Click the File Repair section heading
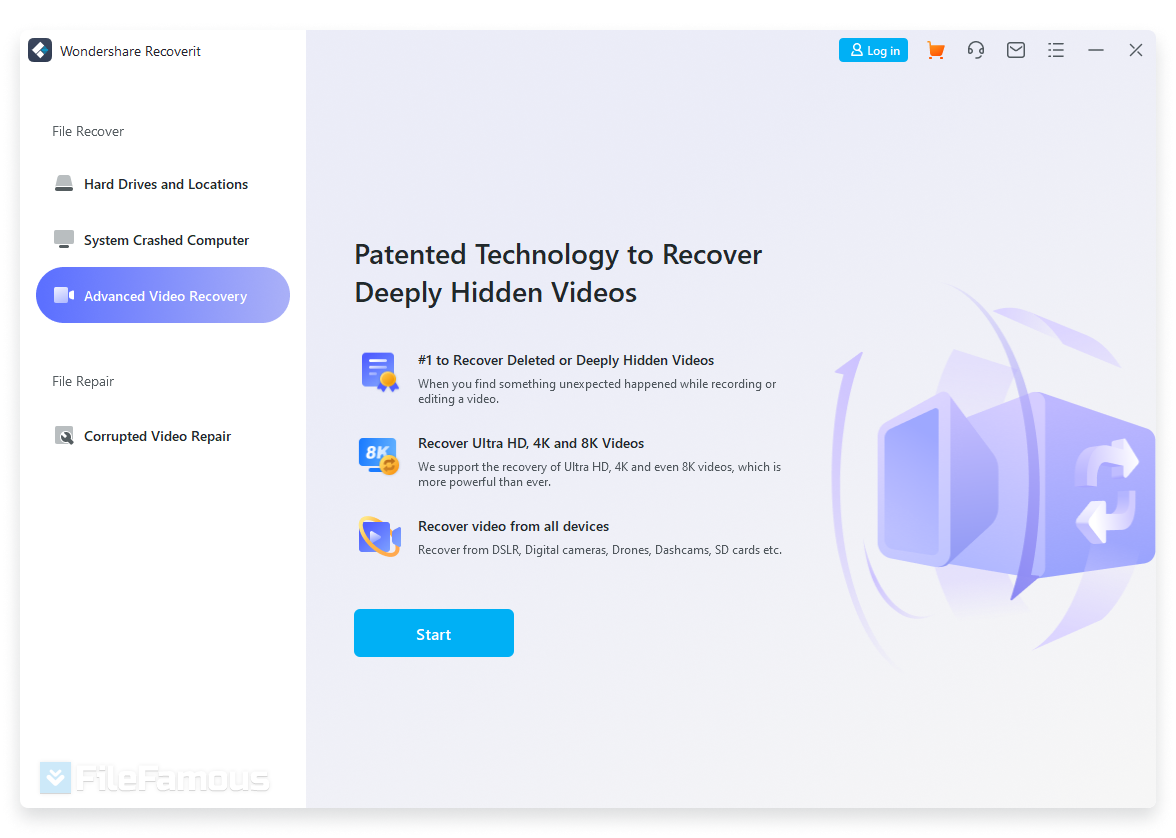Viewport: 1176px width, 838px height. click(x=82, y=381)
